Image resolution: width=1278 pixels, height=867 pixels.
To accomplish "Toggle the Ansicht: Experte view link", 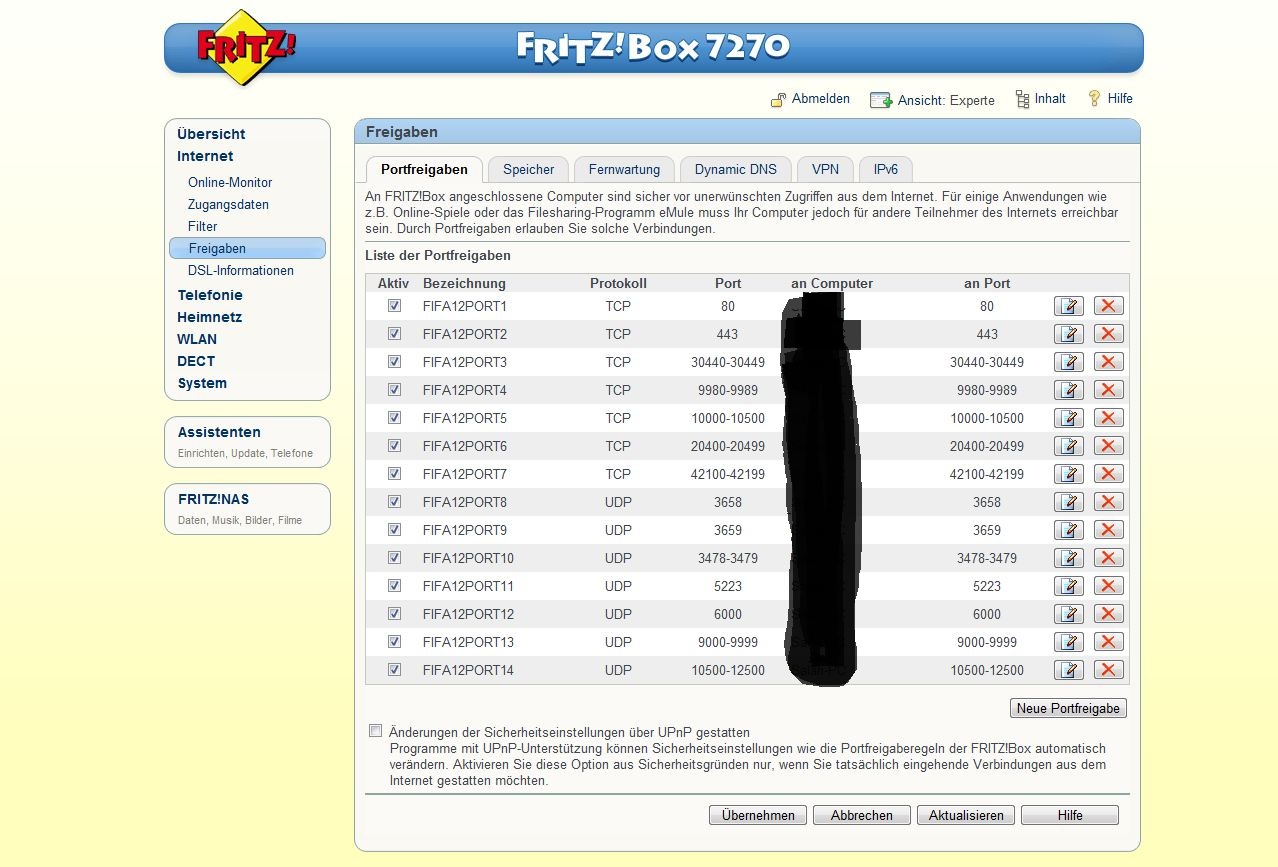I will 946,100.
